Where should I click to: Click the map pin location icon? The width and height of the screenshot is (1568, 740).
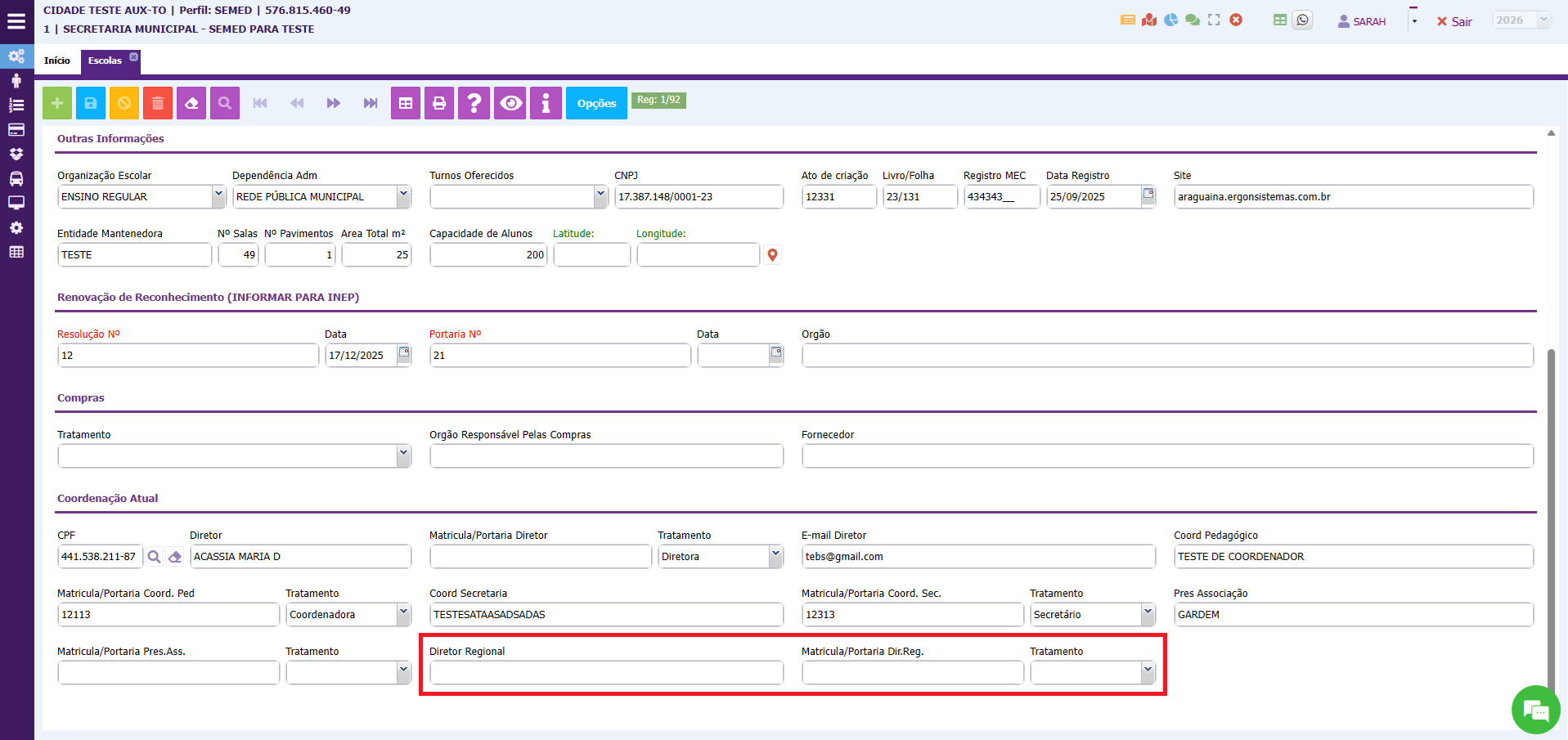pyautogui.click(x=772, y=255)
